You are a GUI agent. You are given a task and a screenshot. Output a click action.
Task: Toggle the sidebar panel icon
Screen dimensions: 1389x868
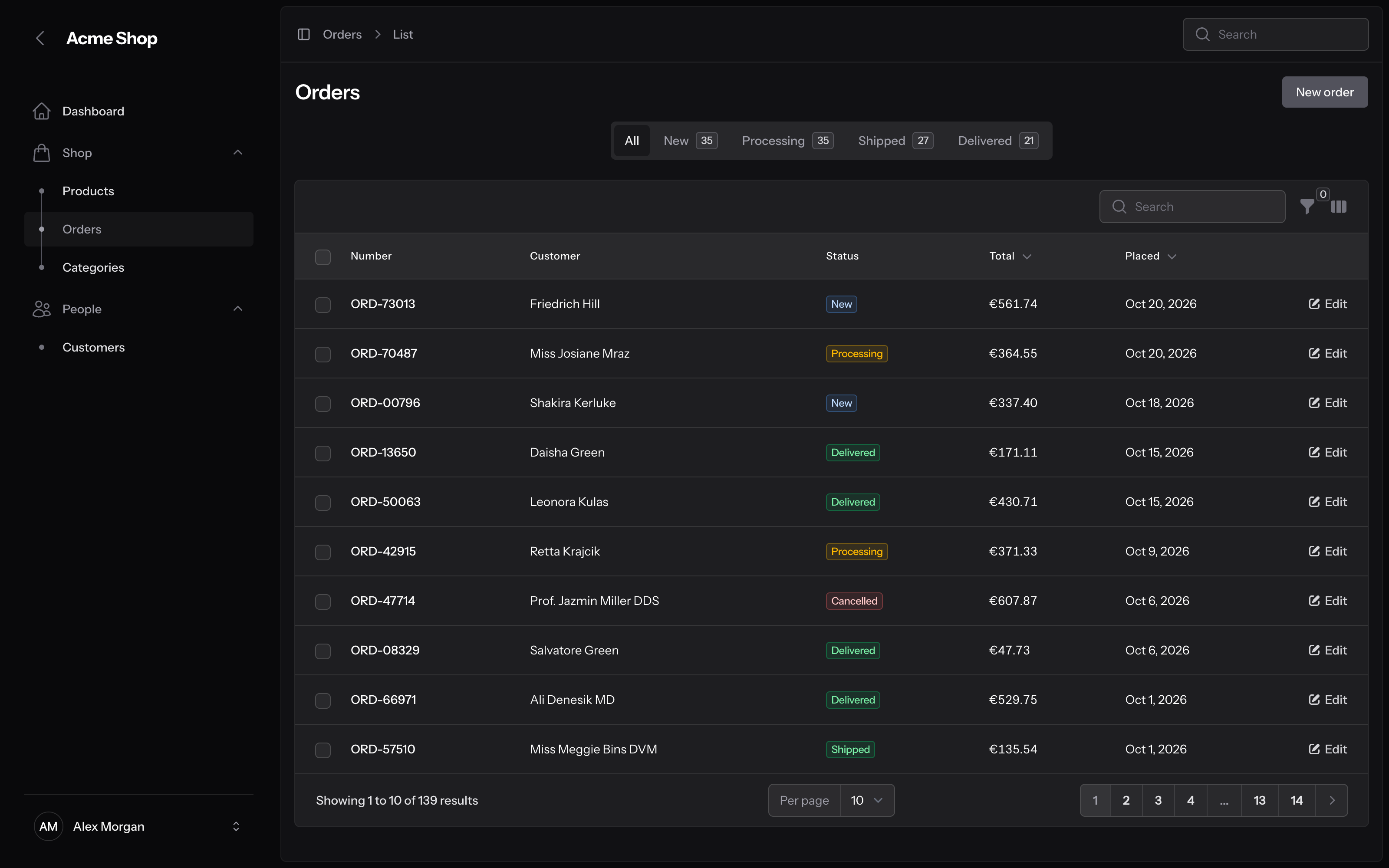tap(304, 34)
